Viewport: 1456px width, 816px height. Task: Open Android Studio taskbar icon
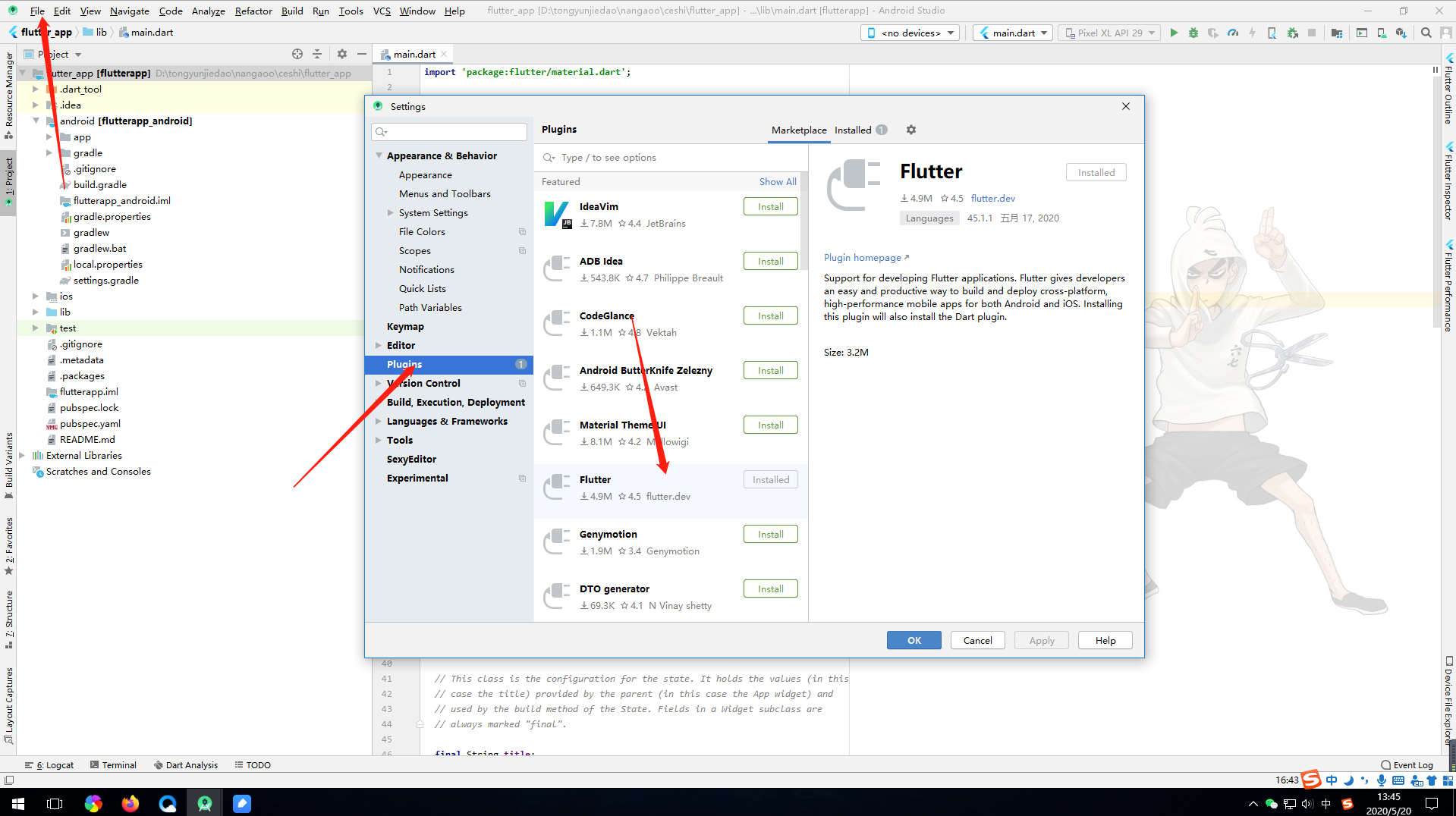[x=205, y=803]
